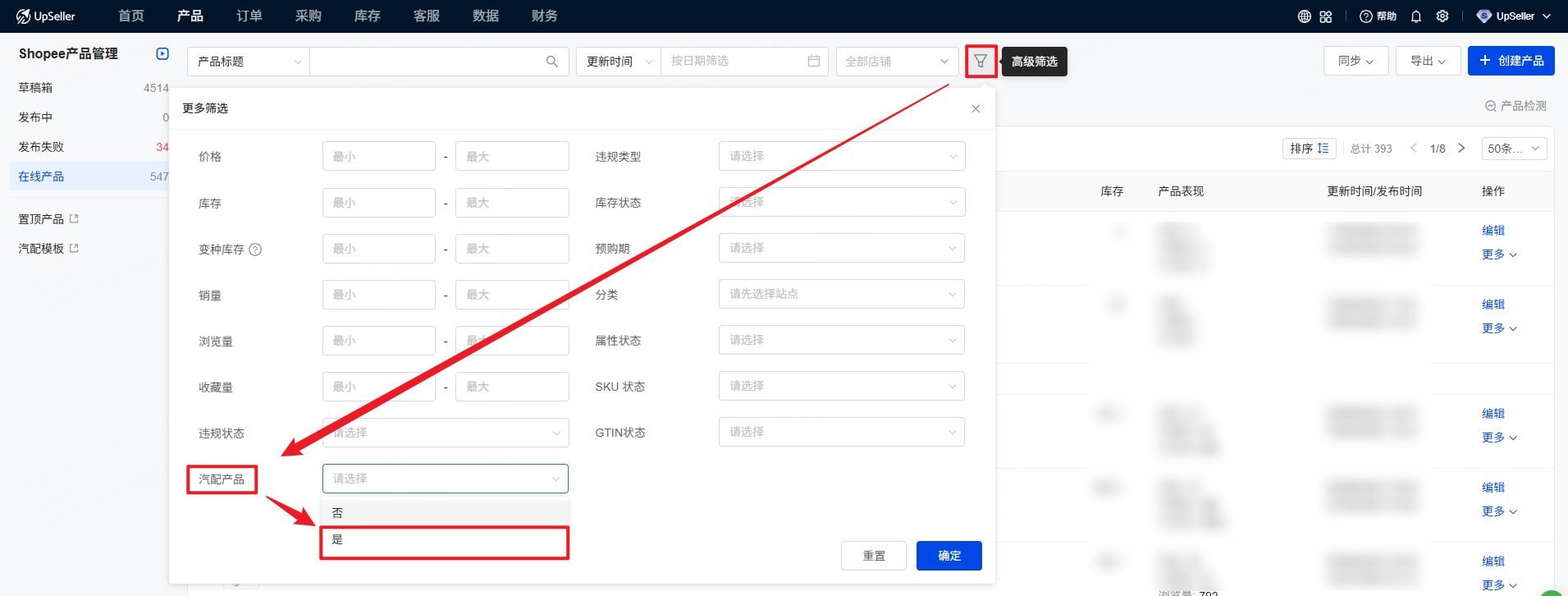Expand the 违规类型 dropdown
The image size is (1568, 596).
coord(841,156)
